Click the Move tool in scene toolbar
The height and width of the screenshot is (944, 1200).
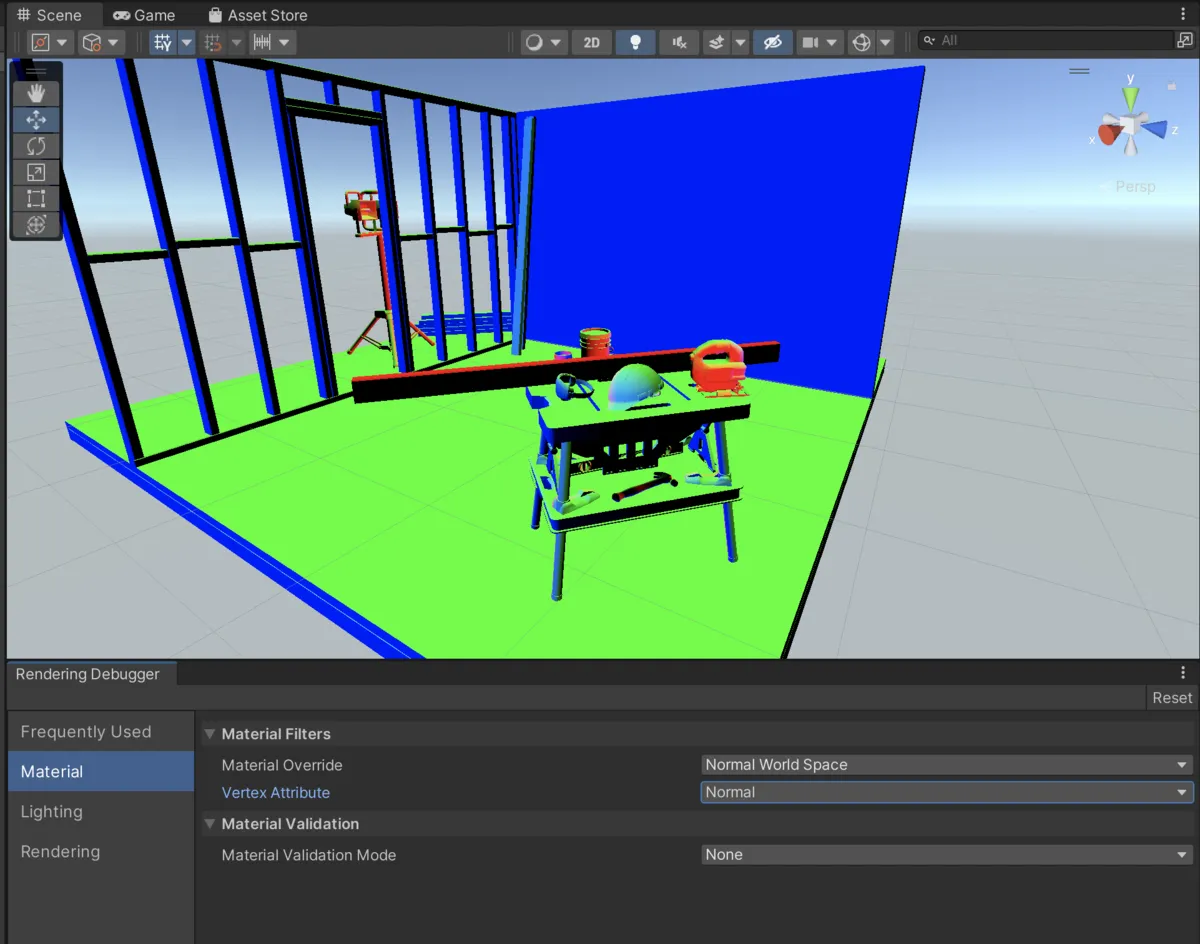pyautogui.click(x=36, y=120)
